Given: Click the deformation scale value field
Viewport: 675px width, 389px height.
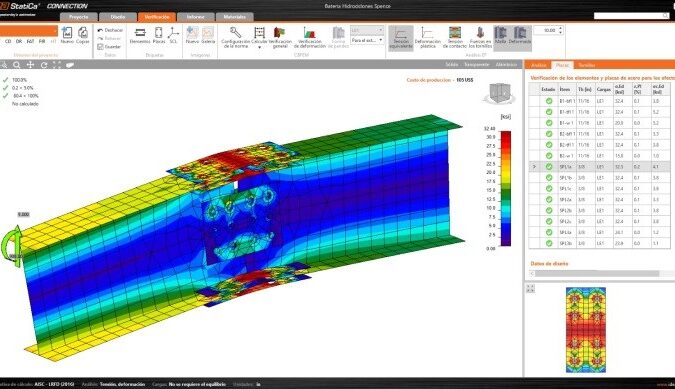Looking at the screenshot, I should [x=545, y=31].
